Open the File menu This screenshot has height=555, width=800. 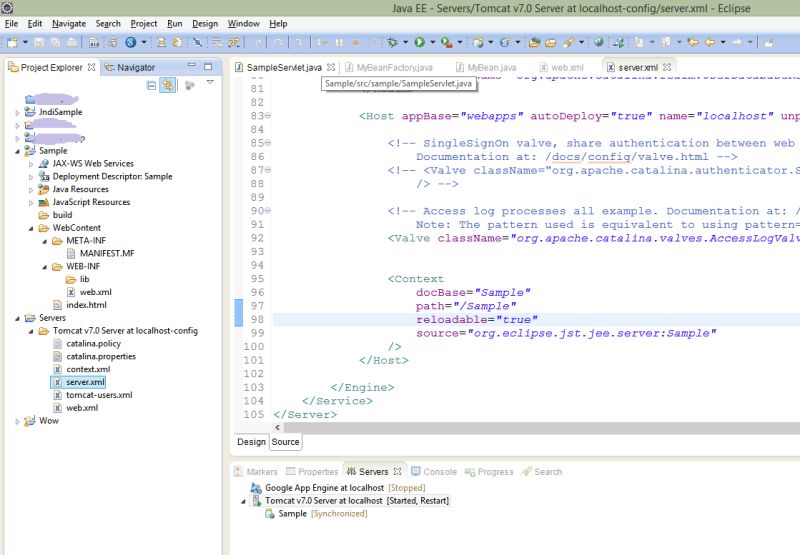[x=11, y=23]
